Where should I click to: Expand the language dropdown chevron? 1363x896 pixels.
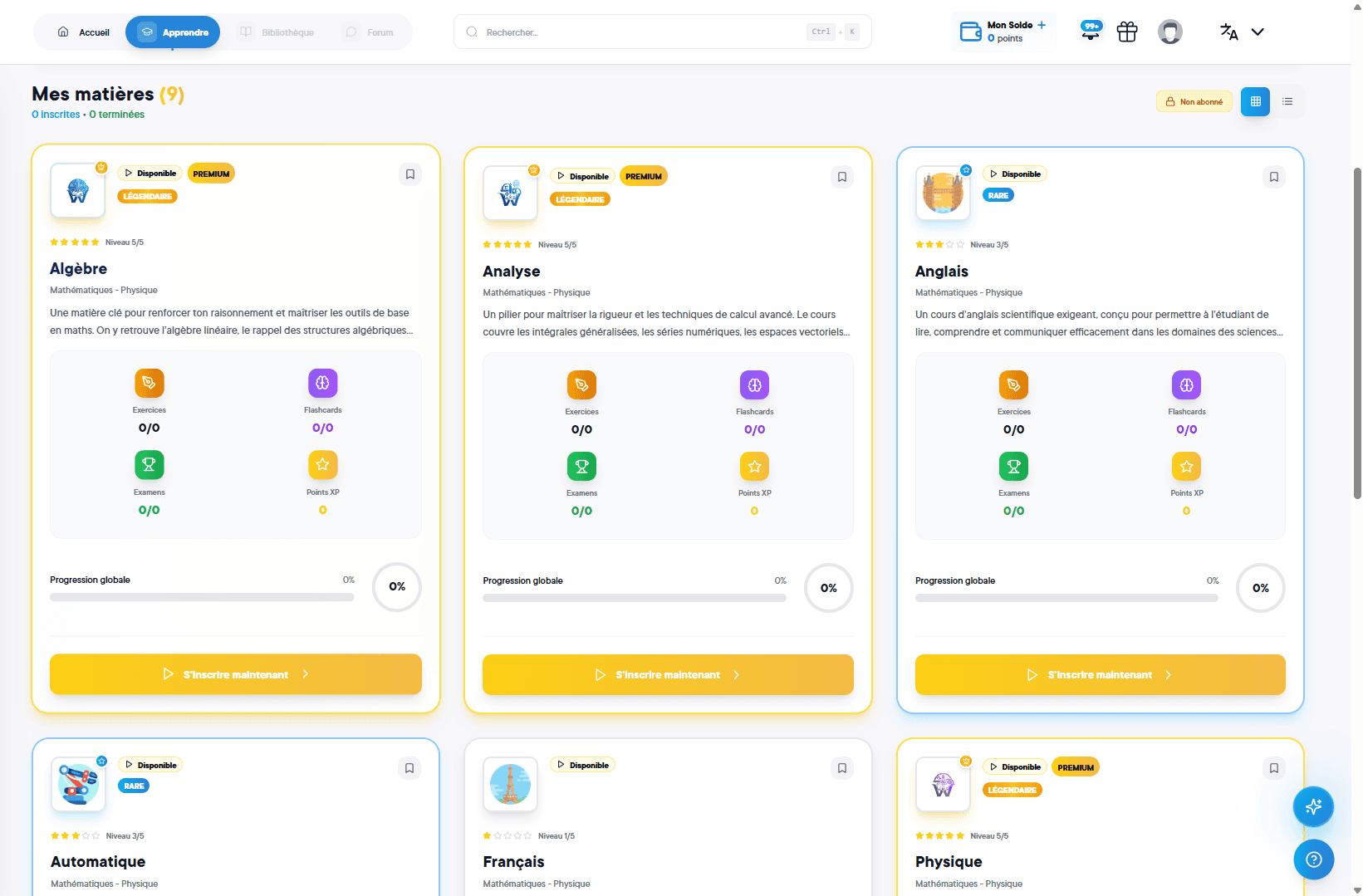[1258, 32]
